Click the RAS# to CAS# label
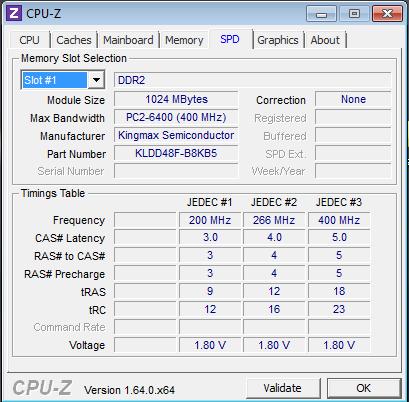 (x=69, y=256)
